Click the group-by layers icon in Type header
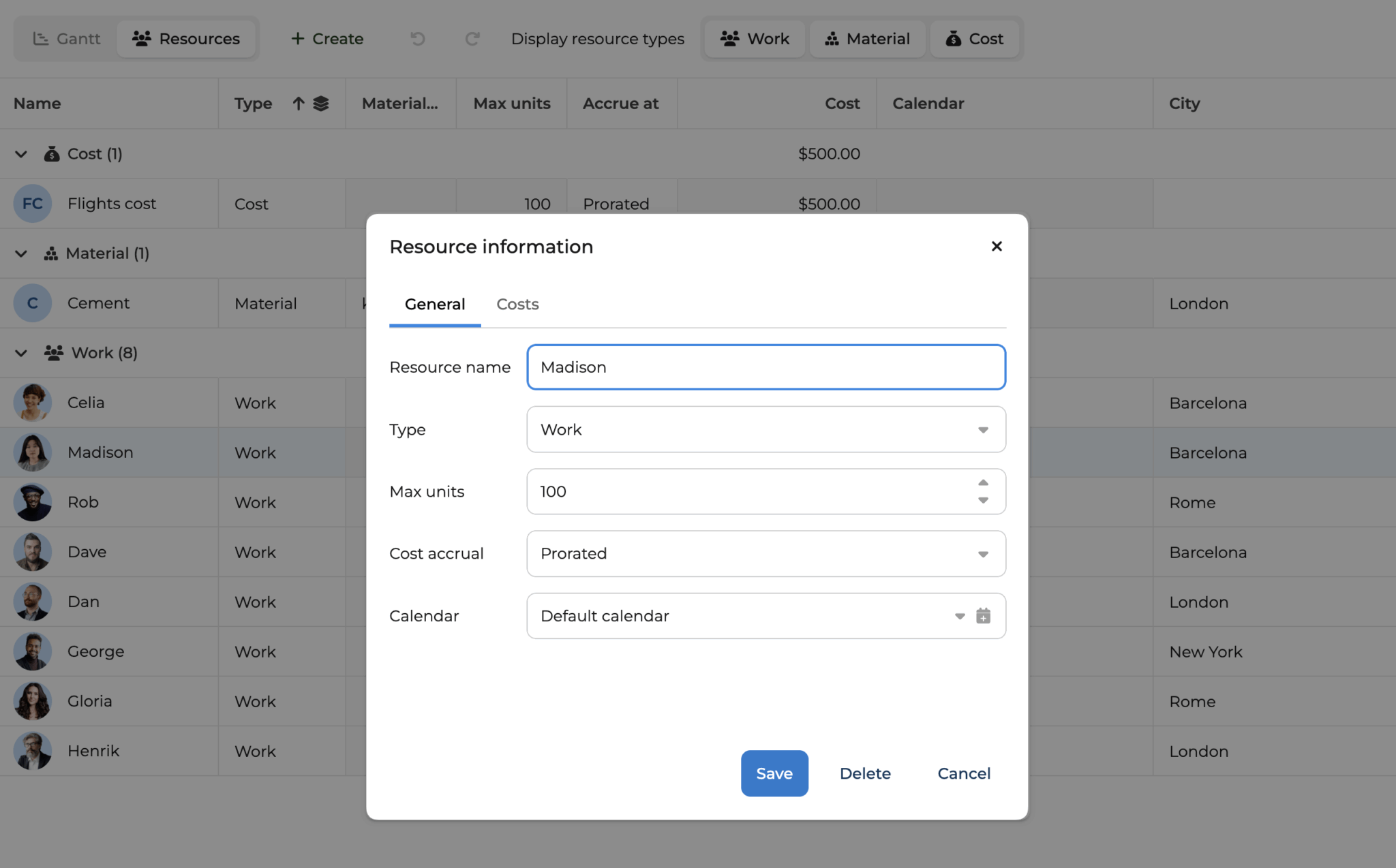Viewport: 1396px width, 868px height. point(321,104)
